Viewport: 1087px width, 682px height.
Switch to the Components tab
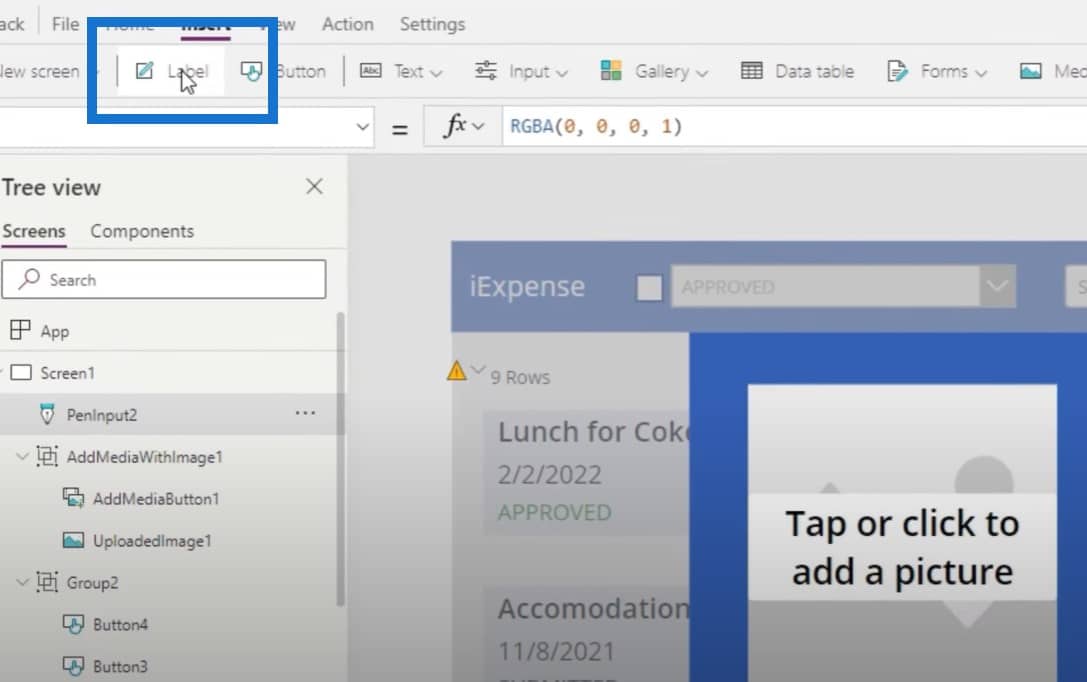(x=142, y=231)
